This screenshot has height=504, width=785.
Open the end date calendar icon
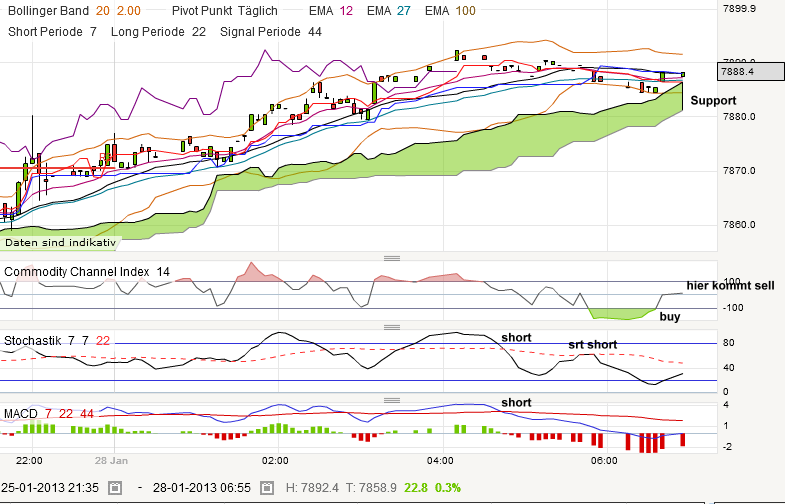(x=267, y=487)
